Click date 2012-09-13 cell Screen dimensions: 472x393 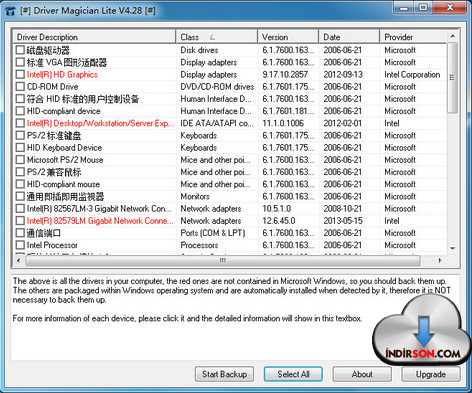[x=343, y=75]
